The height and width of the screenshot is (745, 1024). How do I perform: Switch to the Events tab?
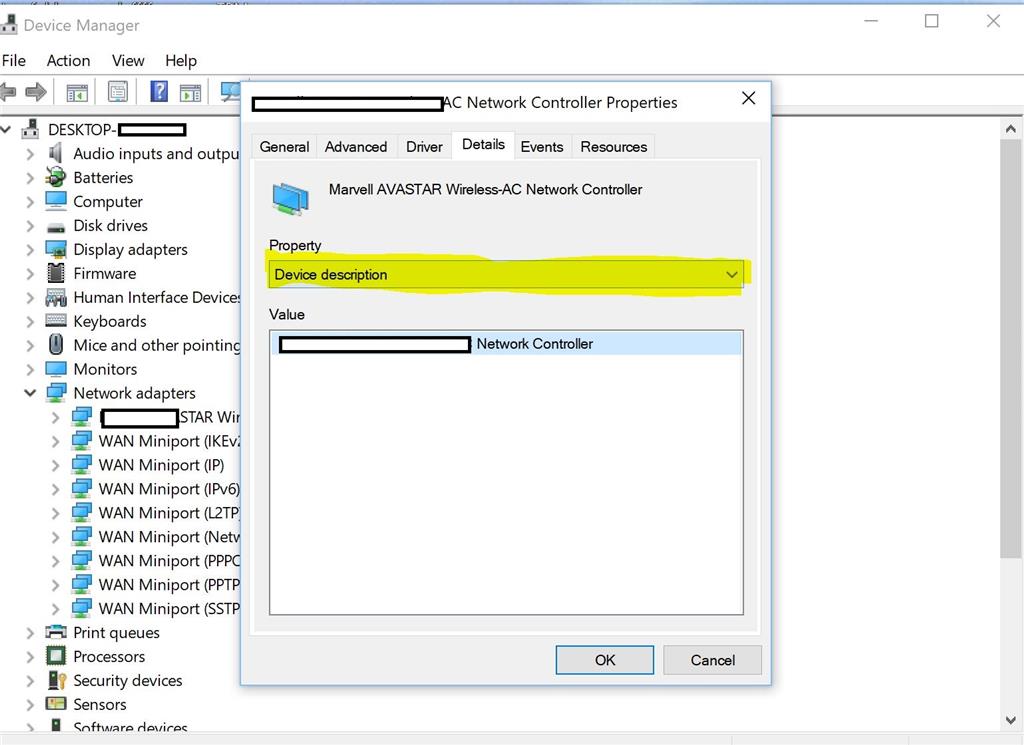click(x=541, y=147)
